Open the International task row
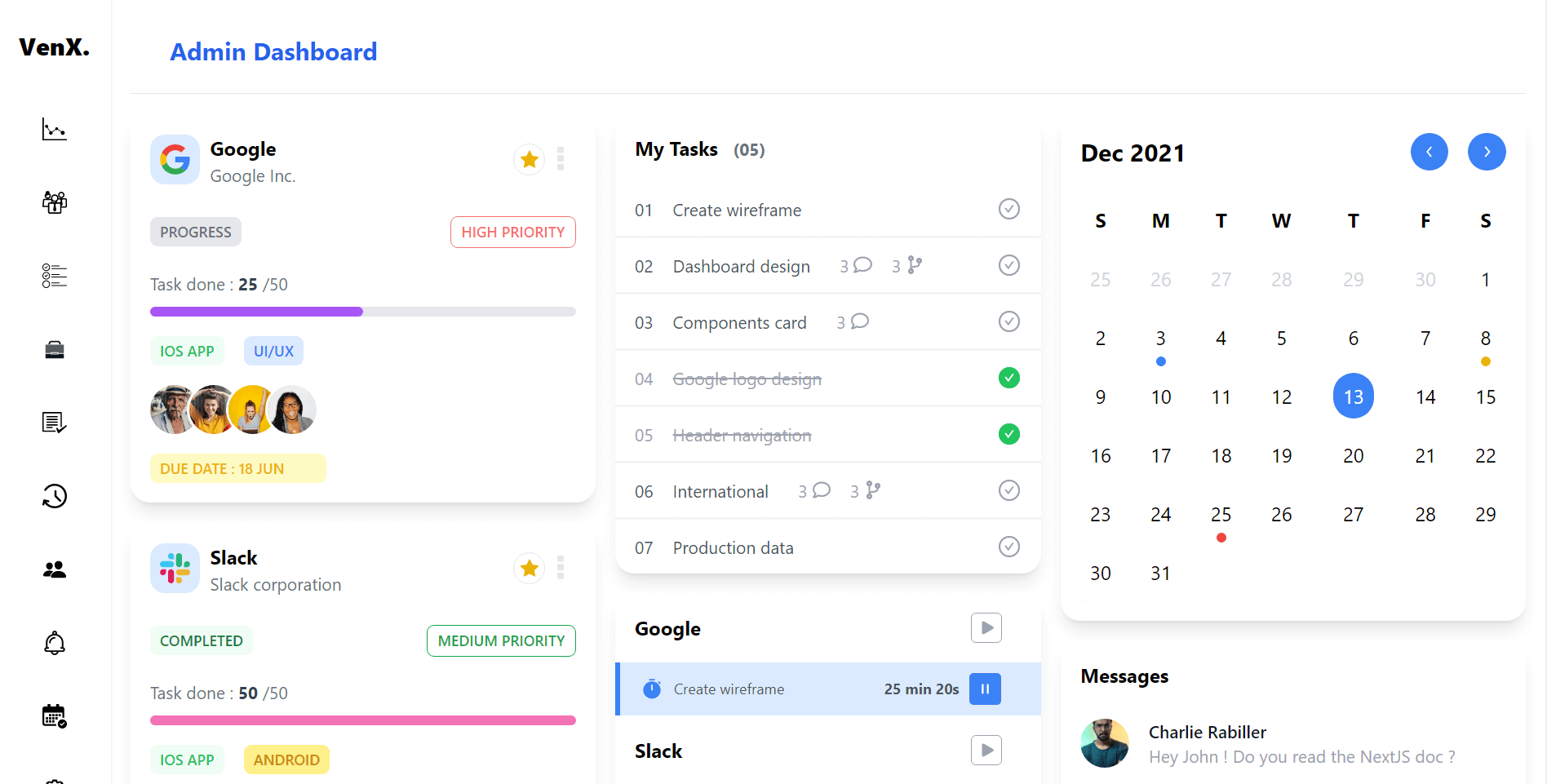 pos(720,492)
